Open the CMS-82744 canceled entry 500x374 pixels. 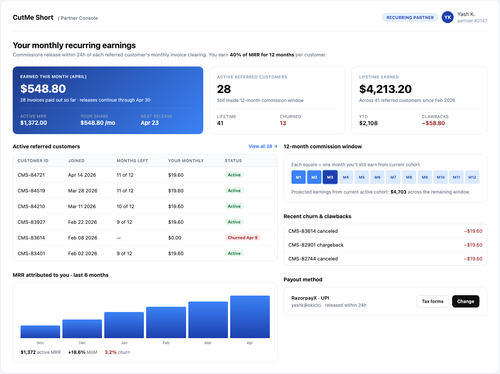coord(385,259)
